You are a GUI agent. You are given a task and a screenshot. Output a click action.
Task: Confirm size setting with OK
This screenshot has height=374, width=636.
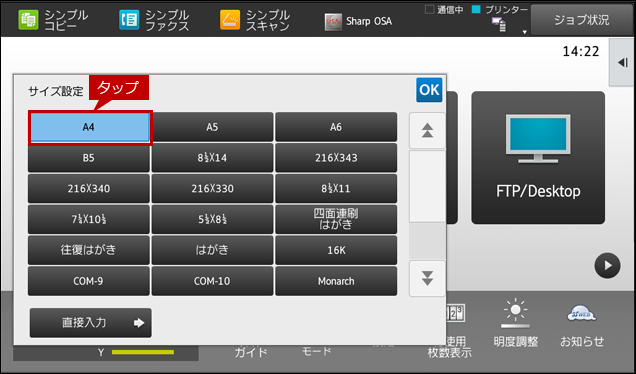click(x=429, y=90)
